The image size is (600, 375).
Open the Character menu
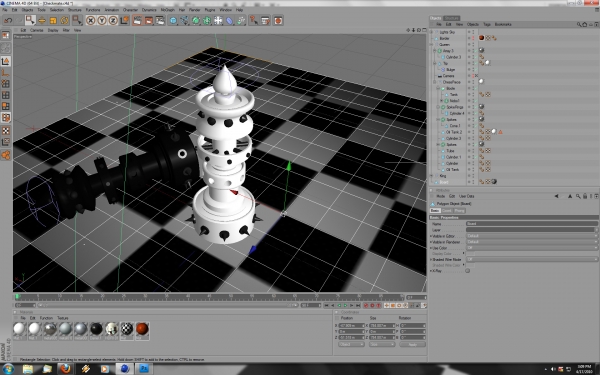130,10
